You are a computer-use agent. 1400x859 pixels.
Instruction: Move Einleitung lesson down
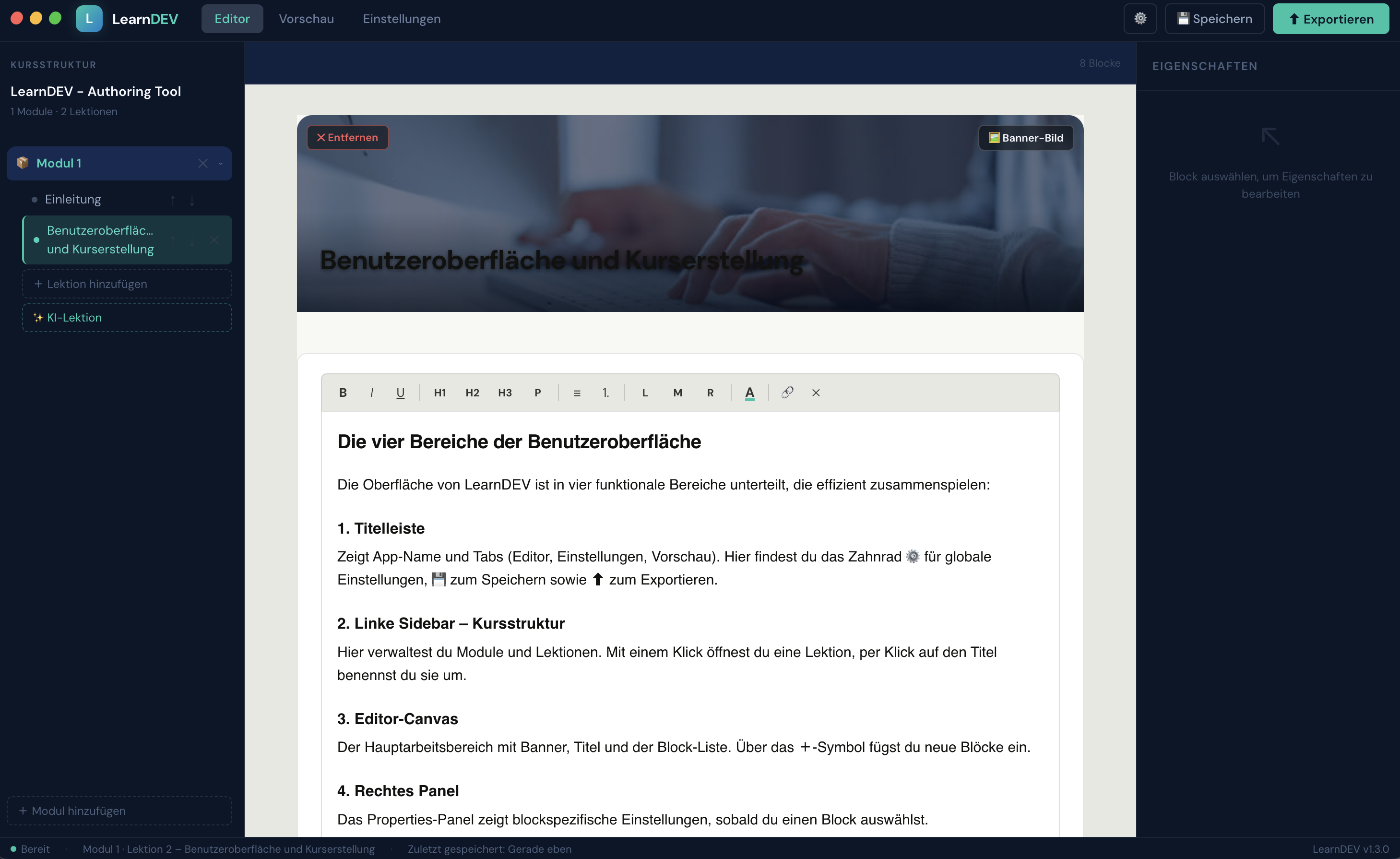tap(192, 200)
